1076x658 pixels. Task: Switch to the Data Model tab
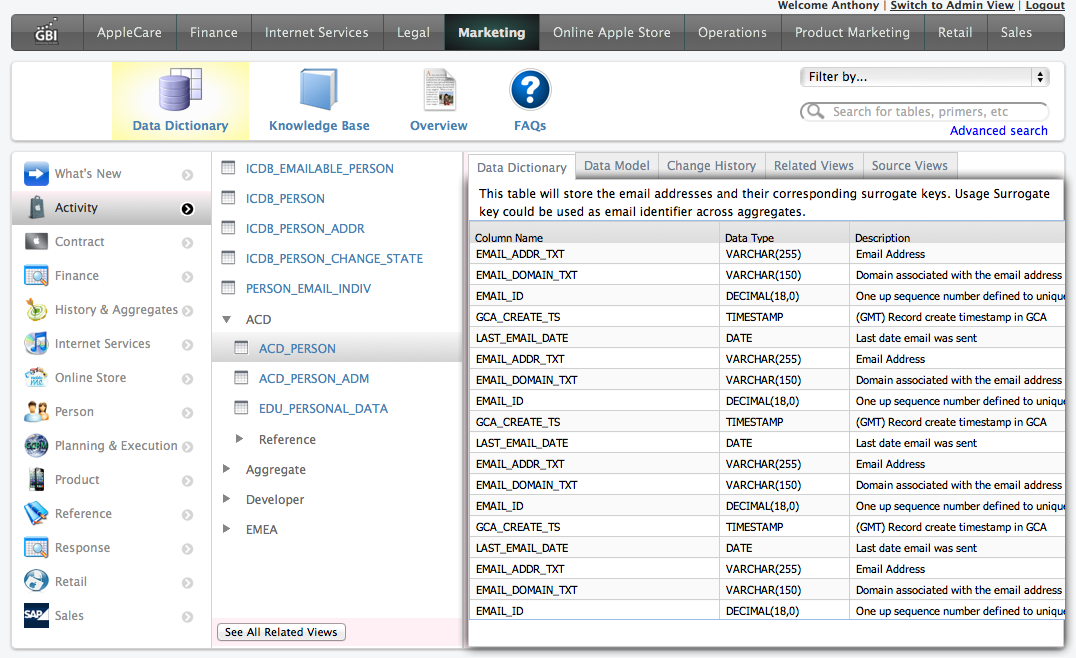[x=616, y=166]
